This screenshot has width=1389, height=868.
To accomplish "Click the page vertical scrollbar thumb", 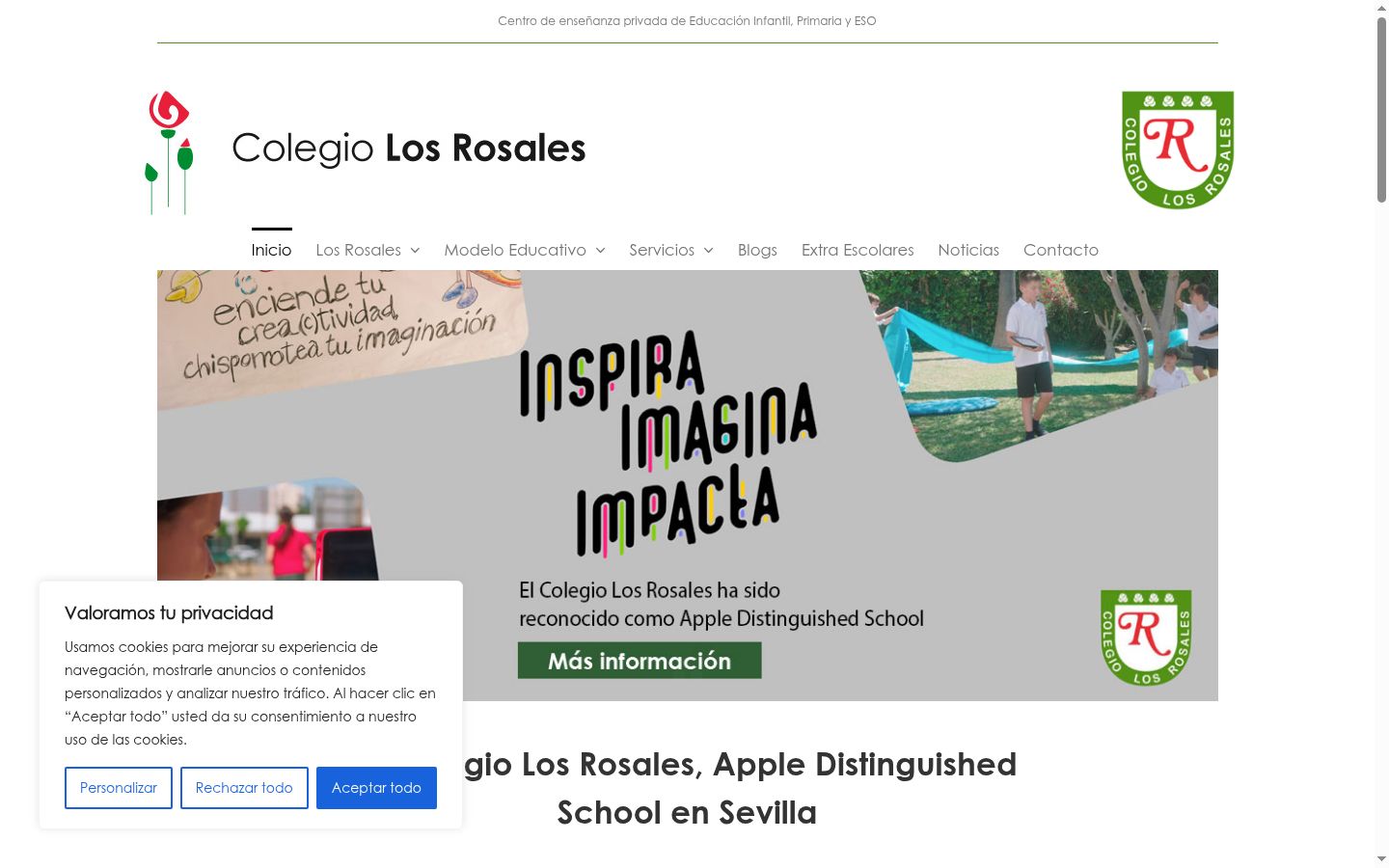I will click(1381, 108).
